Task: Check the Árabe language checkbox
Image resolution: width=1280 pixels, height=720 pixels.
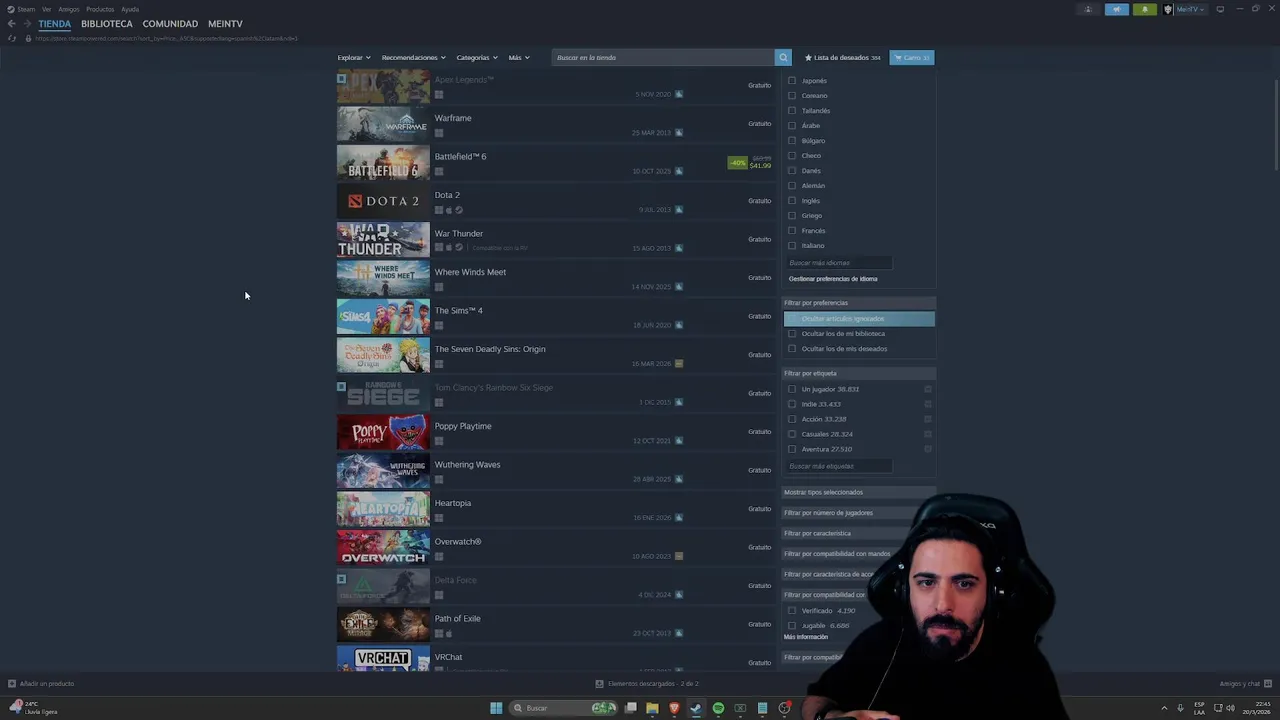Action: click(x=792, y=126)
